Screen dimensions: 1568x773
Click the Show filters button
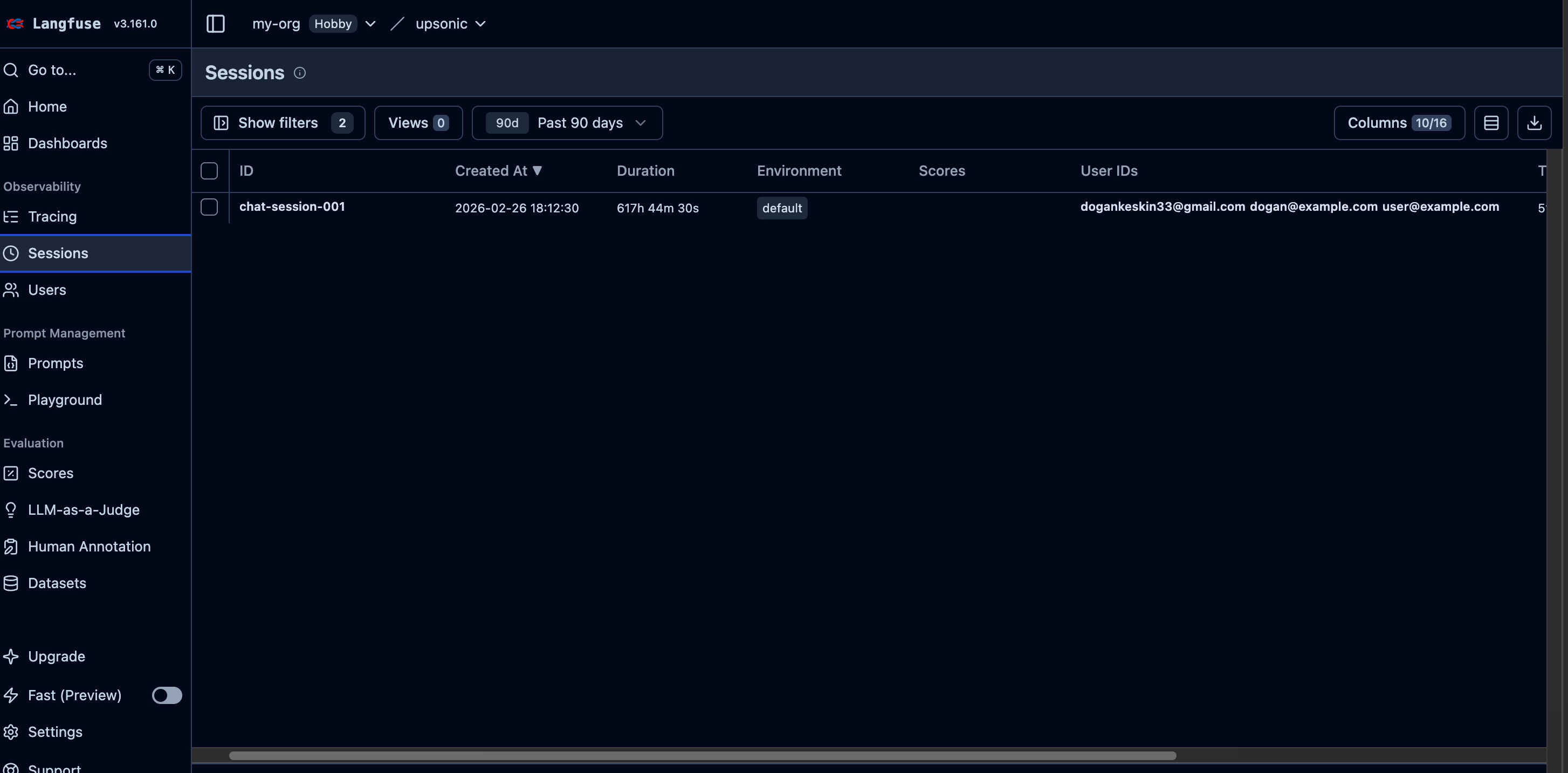point(283,123)
